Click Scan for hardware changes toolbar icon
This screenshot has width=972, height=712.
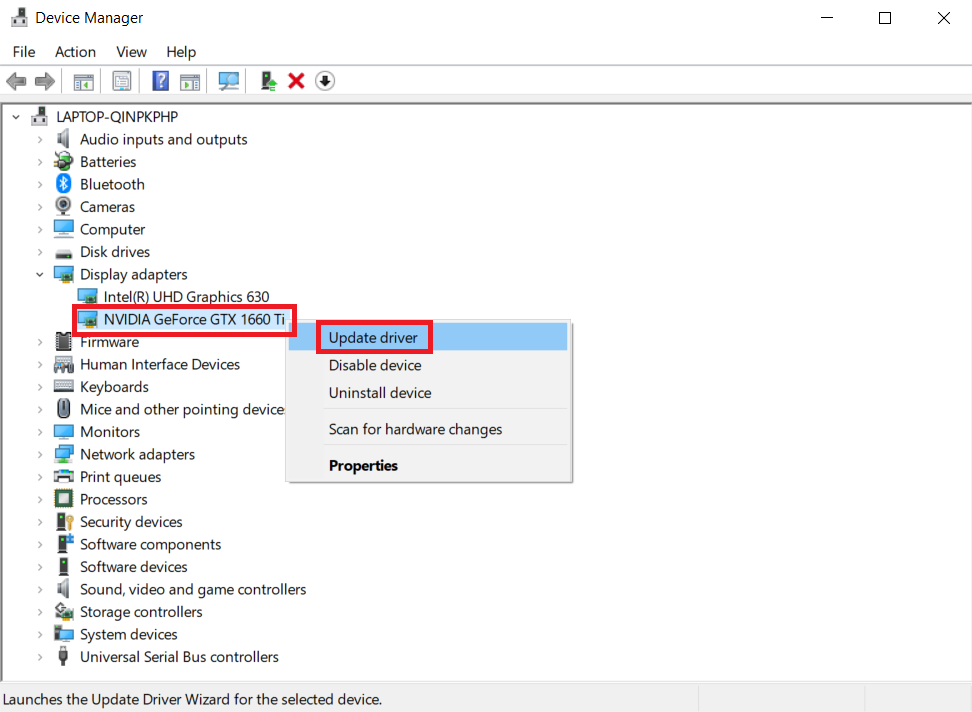point(230,81)
